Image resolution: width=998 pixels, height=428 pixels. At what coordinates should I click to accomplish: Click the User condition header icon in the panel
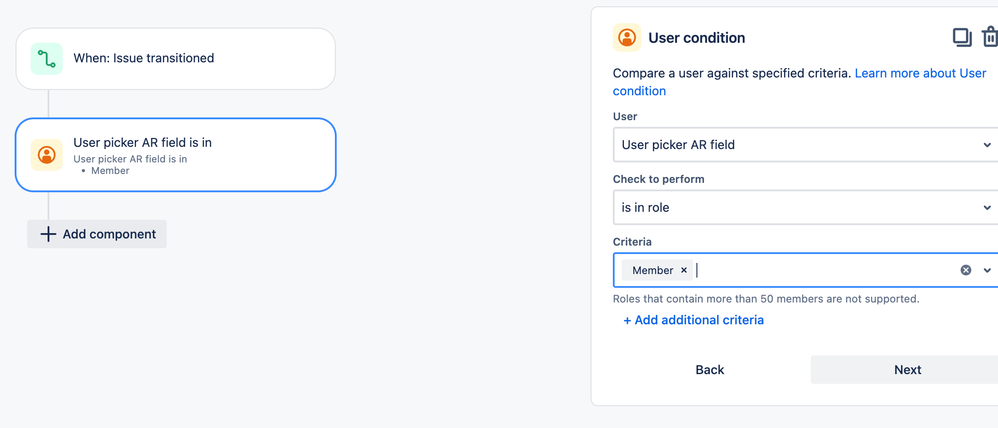point(627,38)
